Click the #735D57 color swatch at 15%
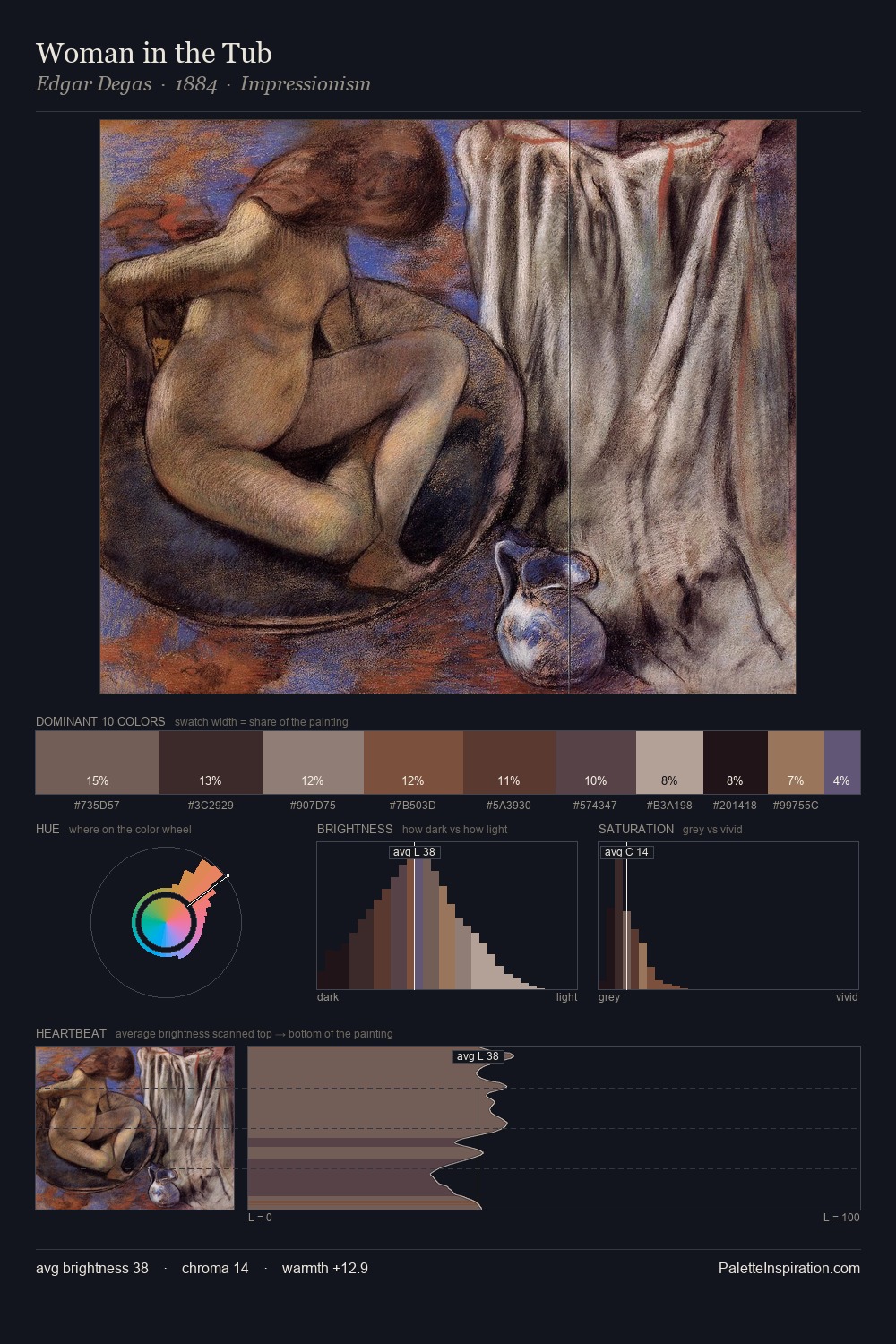896x1344 pixels. point(98,762)
